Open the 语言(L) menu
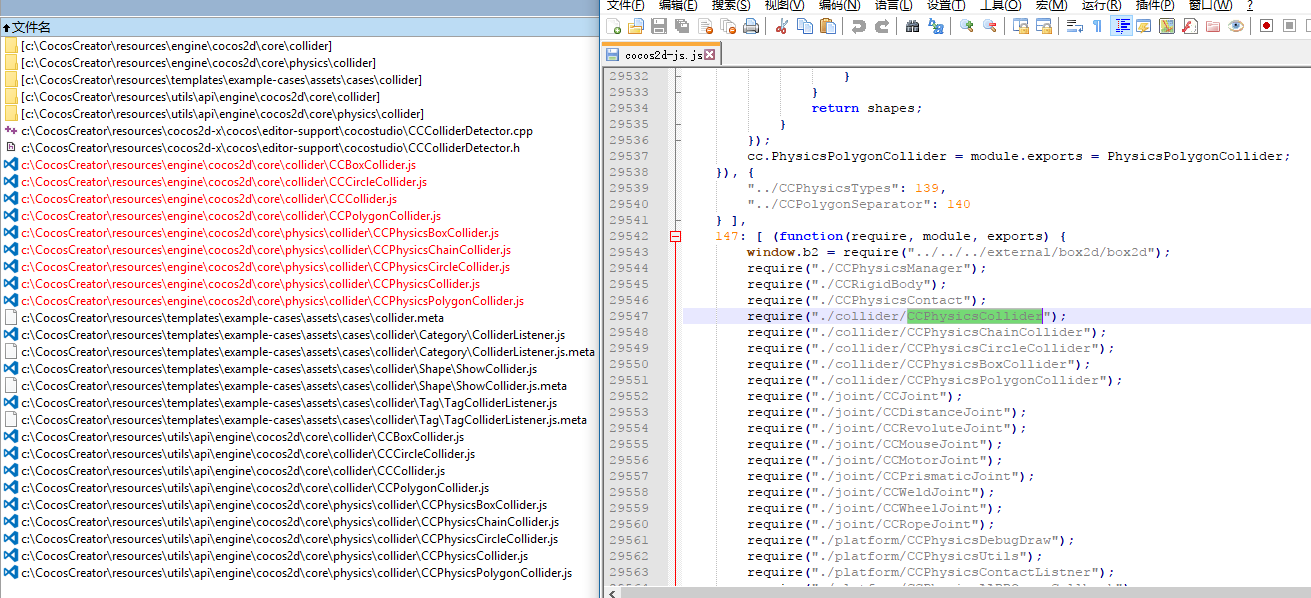Screen dimensions: 1311x598 pyautogui.click(x=893, y=5)
